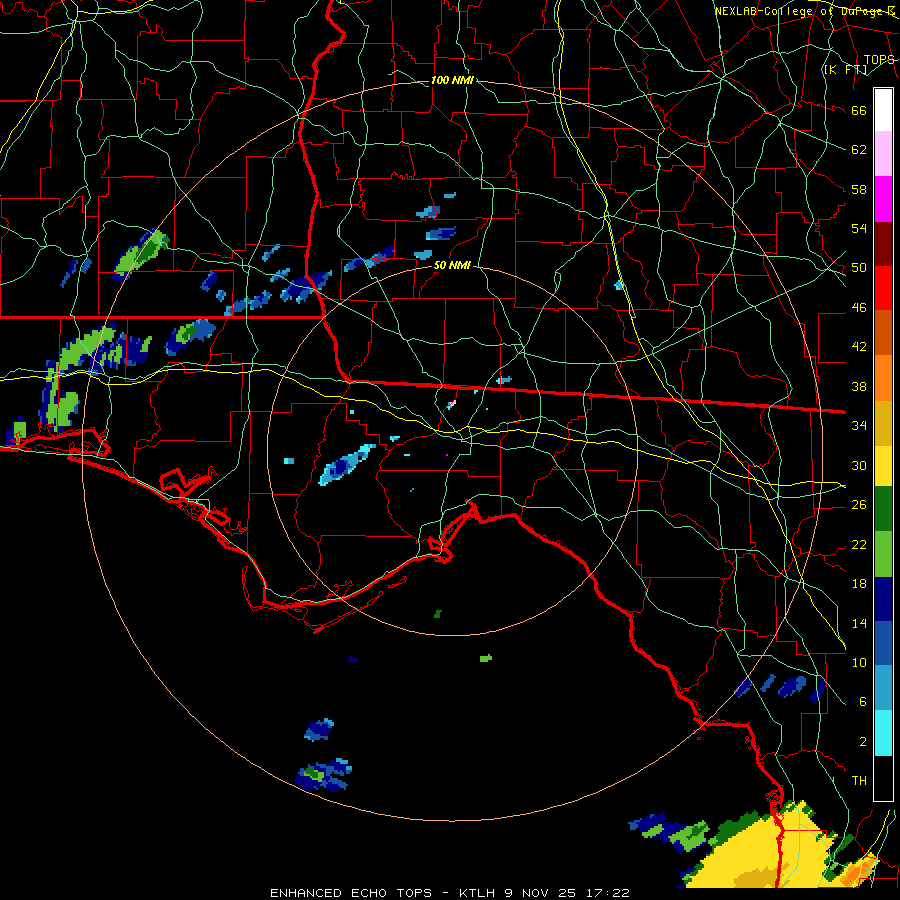Click the '42' legend value
The height and width of the screenshot is (900, 900).
click(x=859, y=347)
